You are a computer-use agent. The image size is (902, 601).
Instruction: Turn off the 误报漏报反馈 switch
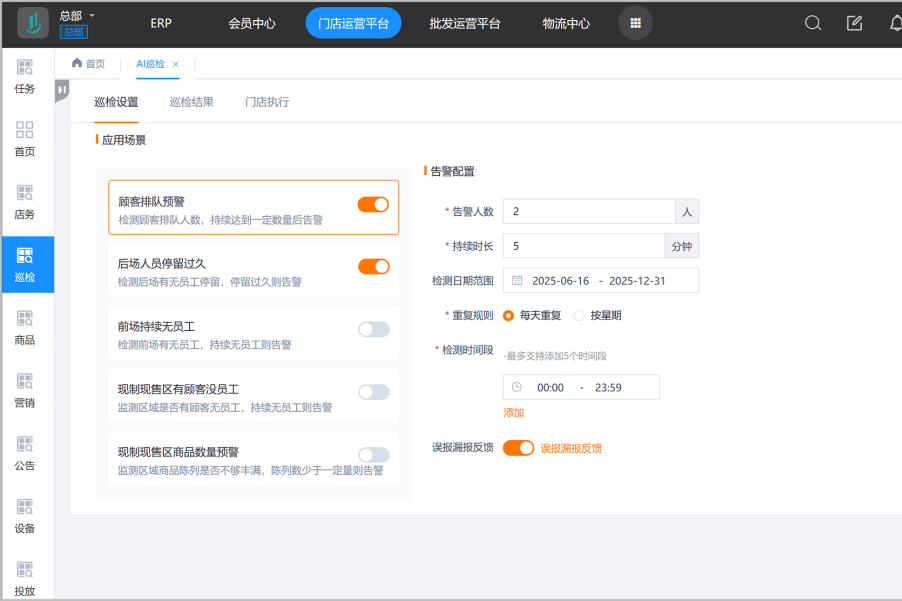coord(518,448)
